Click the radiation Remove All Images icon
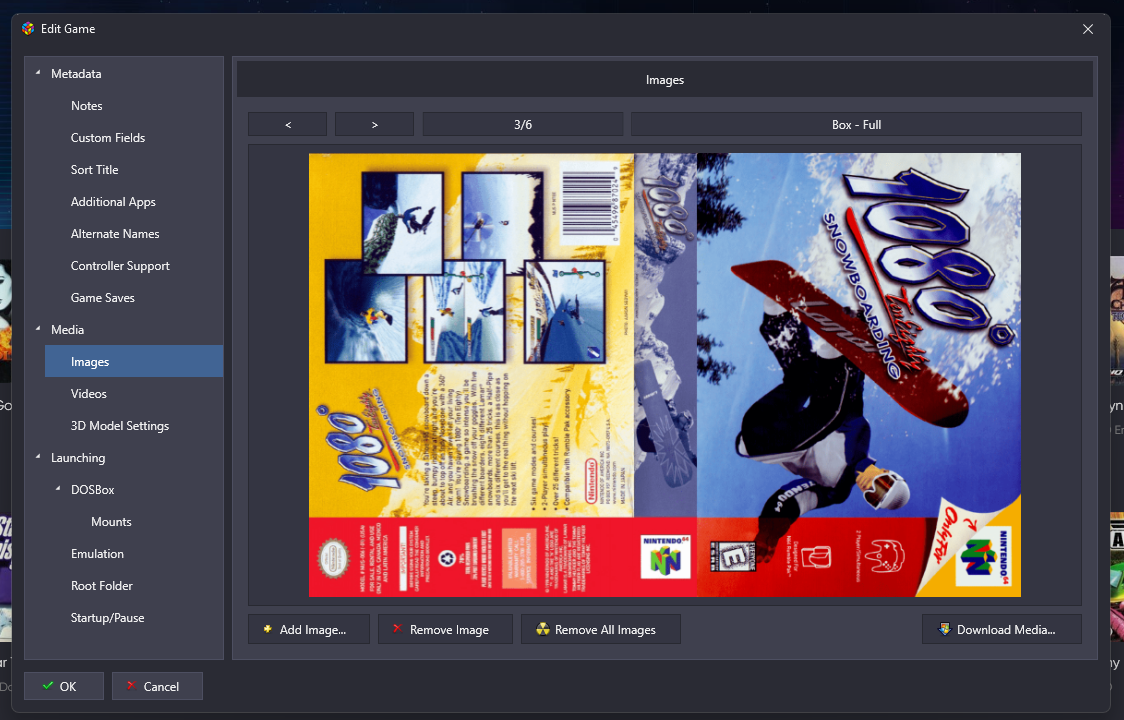The width and height of the screenshot is (1124, 720). pos(543,629)
